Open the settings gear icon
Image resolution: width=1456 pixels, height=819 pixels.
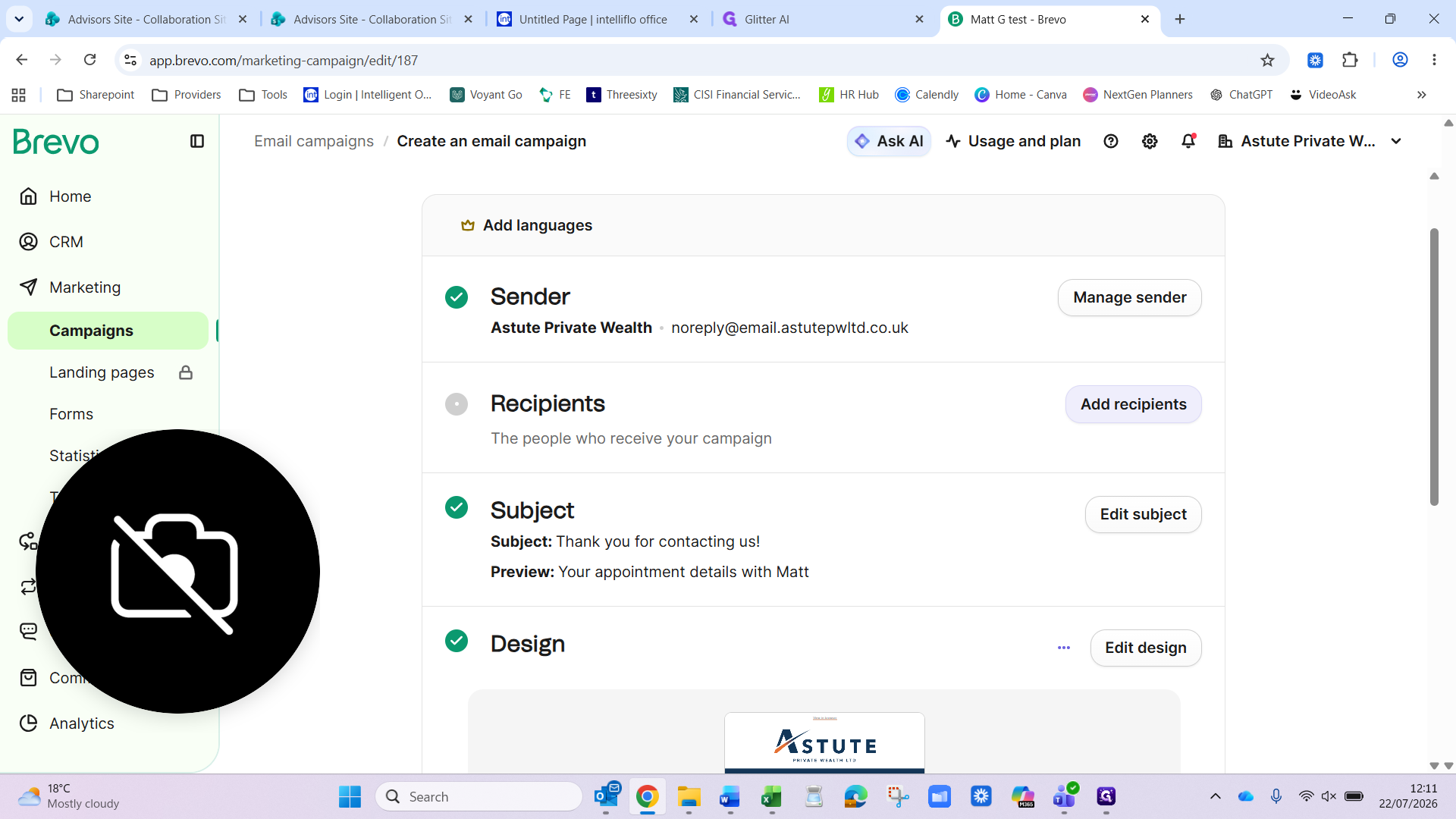point(1150,141)
